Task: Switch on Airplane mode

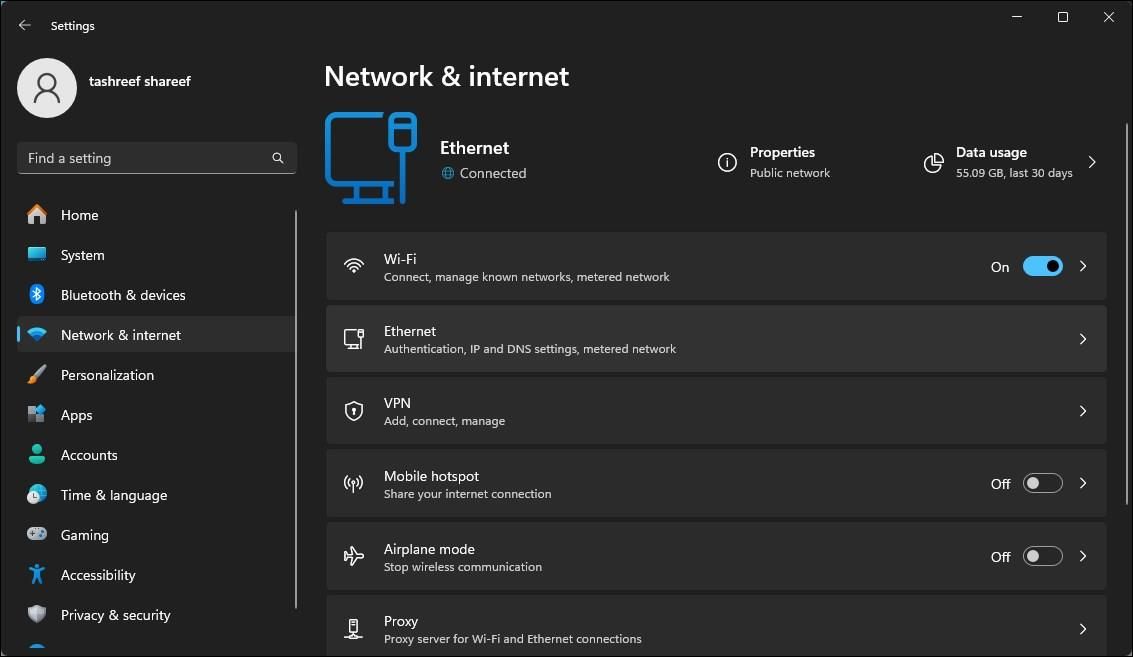Action: click(x=1042, y=556)
